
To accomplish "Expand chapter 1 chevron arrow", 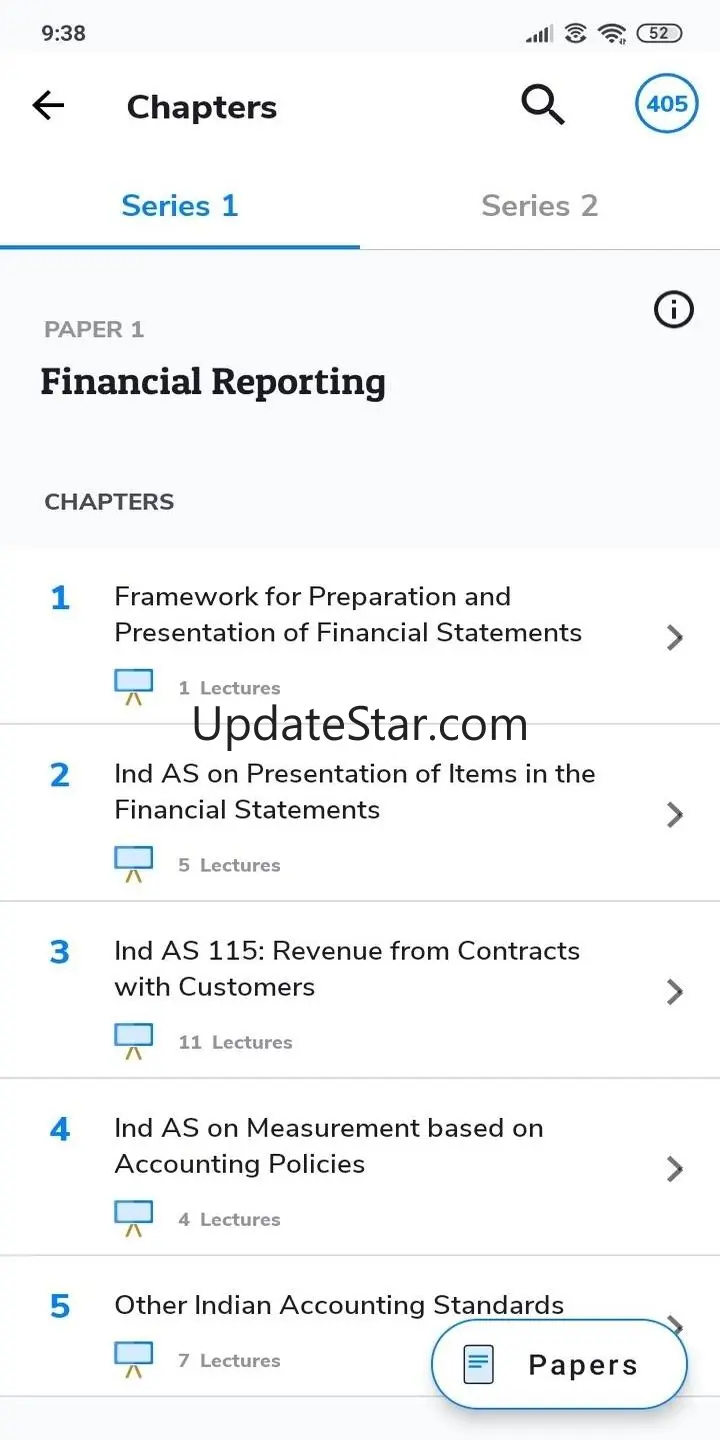I will click(675, 637).
